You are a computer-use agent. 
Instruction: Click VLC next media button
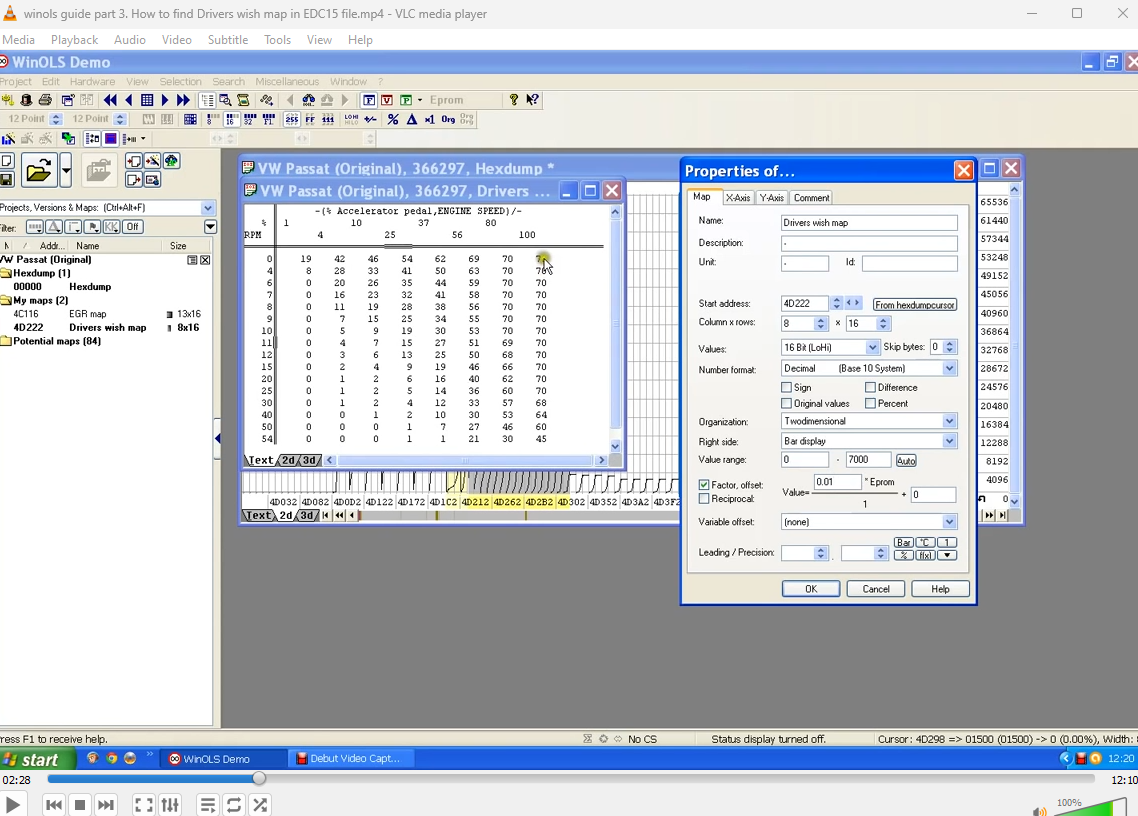[106, 804]
